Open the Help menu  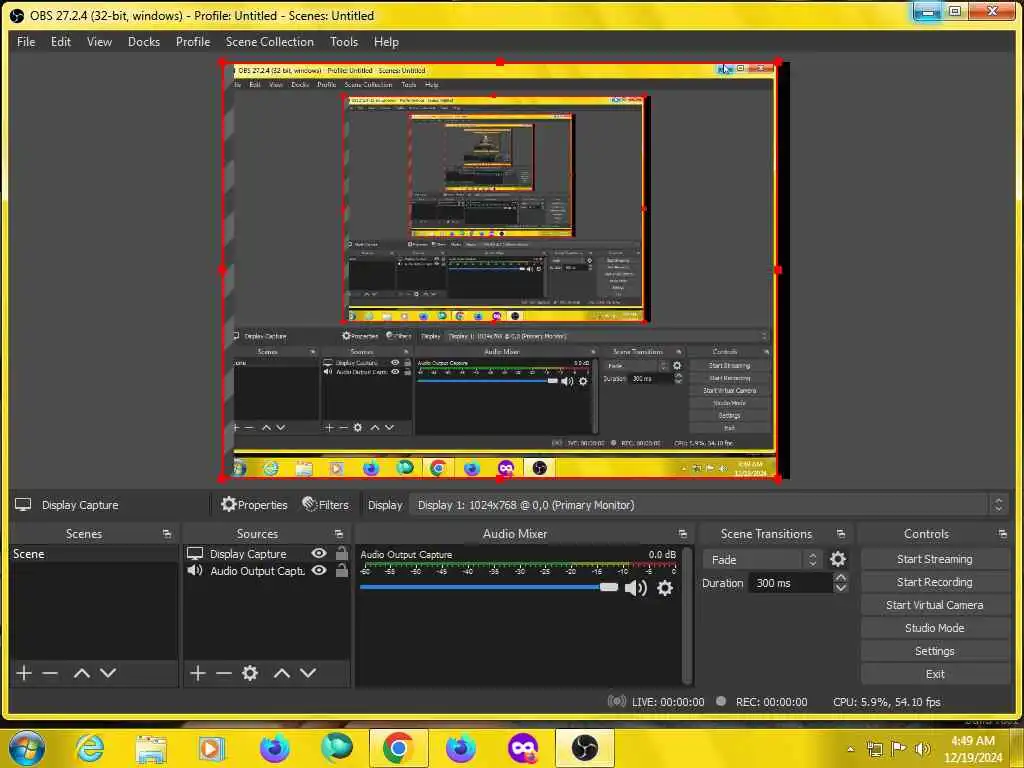[x=386, y=42]
